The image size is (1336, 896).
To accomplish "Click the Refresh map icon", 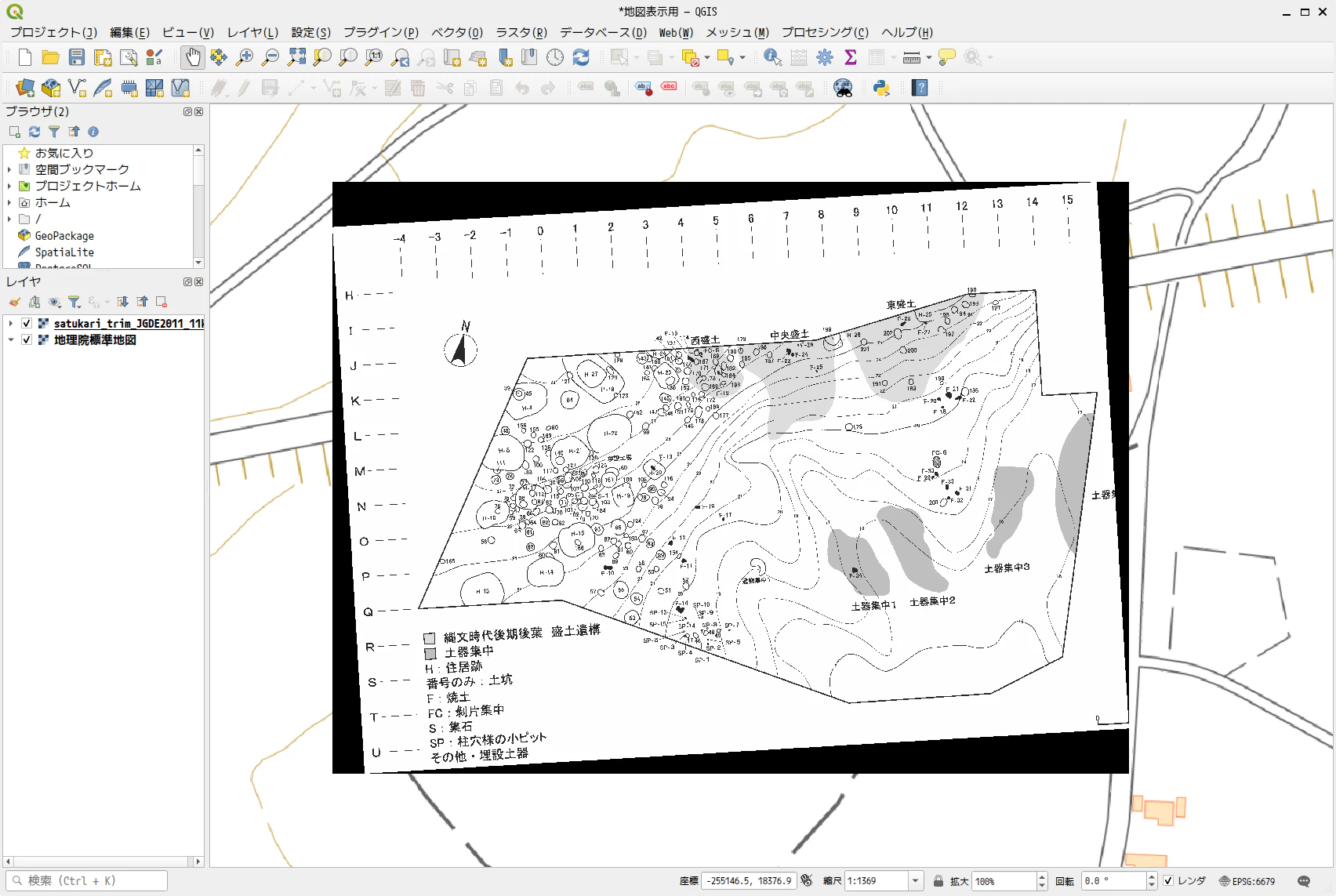I will 581,57.
